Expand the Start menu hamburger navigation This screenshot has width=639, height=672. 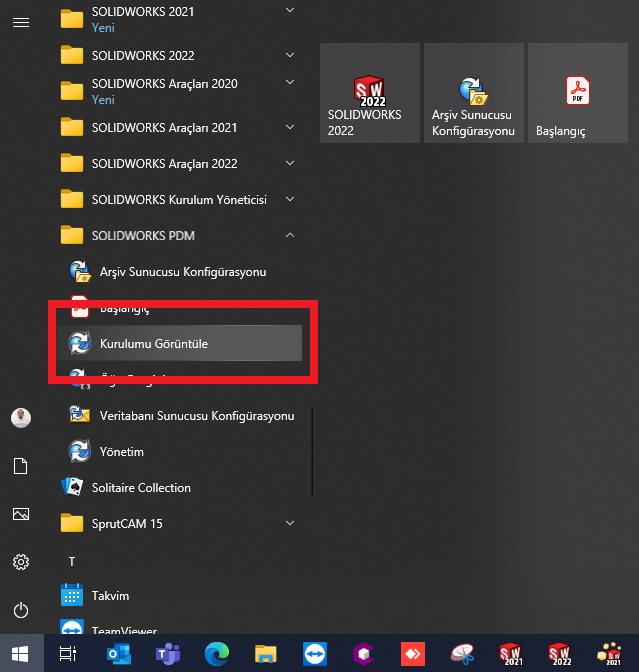coord(20,22)
